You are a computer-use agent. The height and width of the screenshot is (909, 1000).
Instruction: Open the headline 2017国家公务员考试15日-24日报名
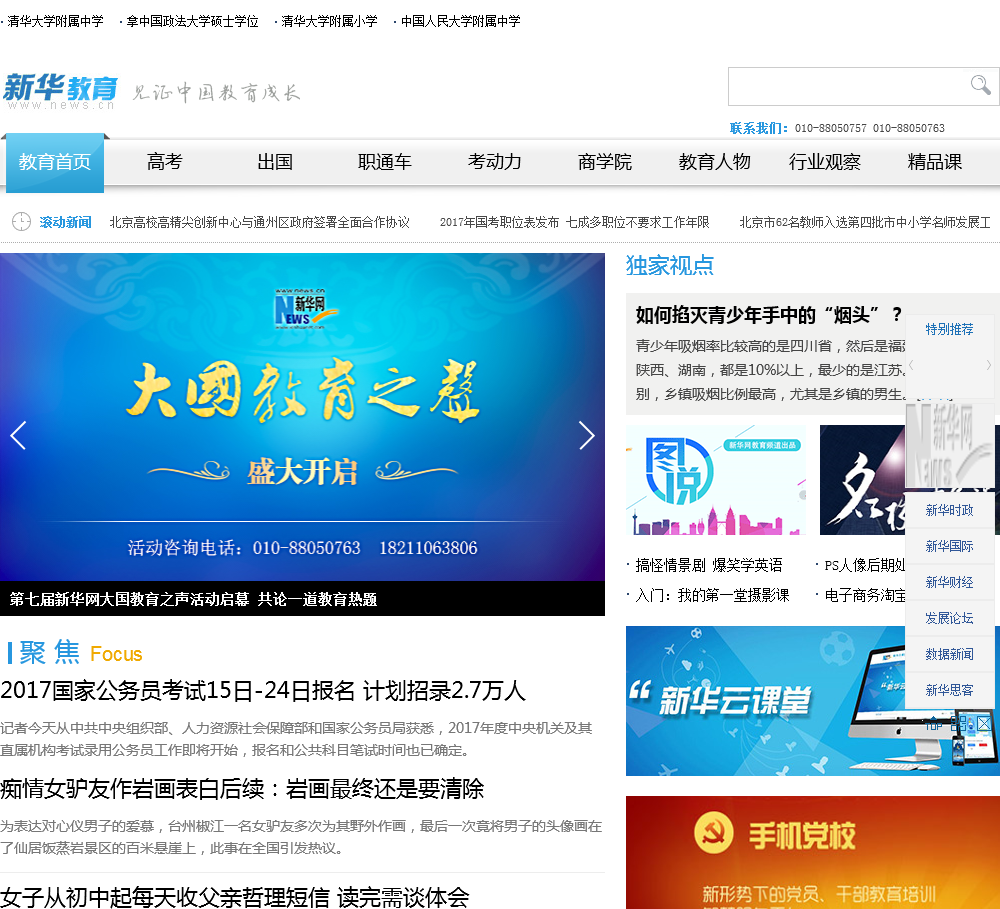(x=263, y=691)
